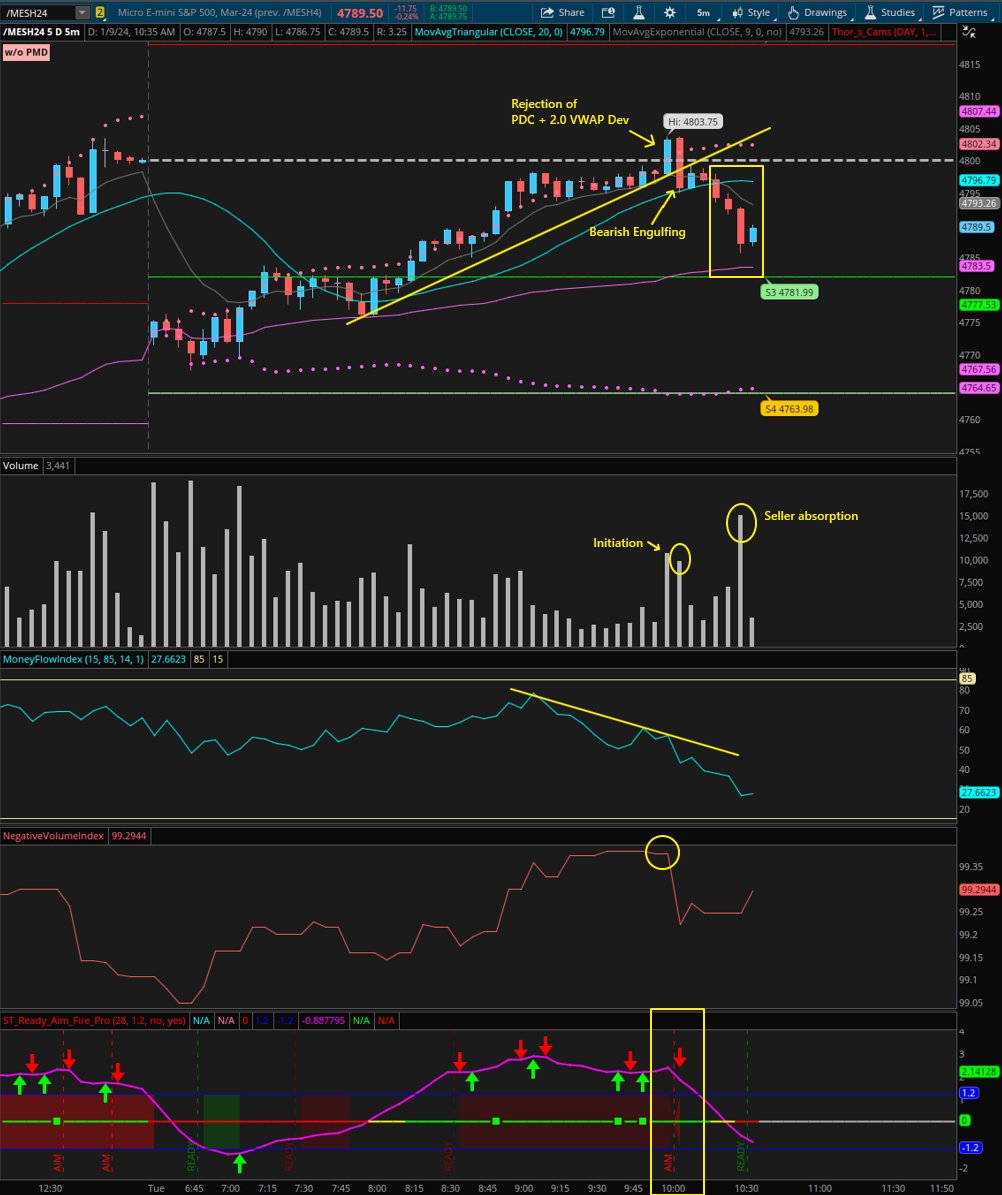Click the w/o PMD label
The width and height of the screenshot is (1002, 1195).
pos(26,53)
